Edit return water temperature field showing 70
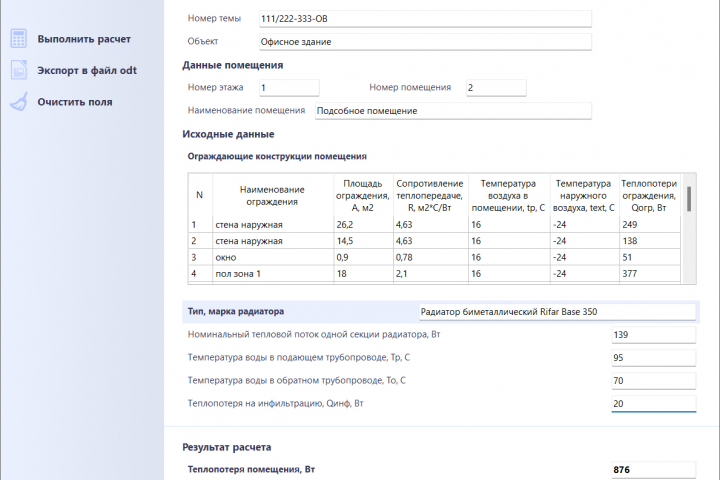The height and width of the screenshot is (480, 720). pos(654,381)
